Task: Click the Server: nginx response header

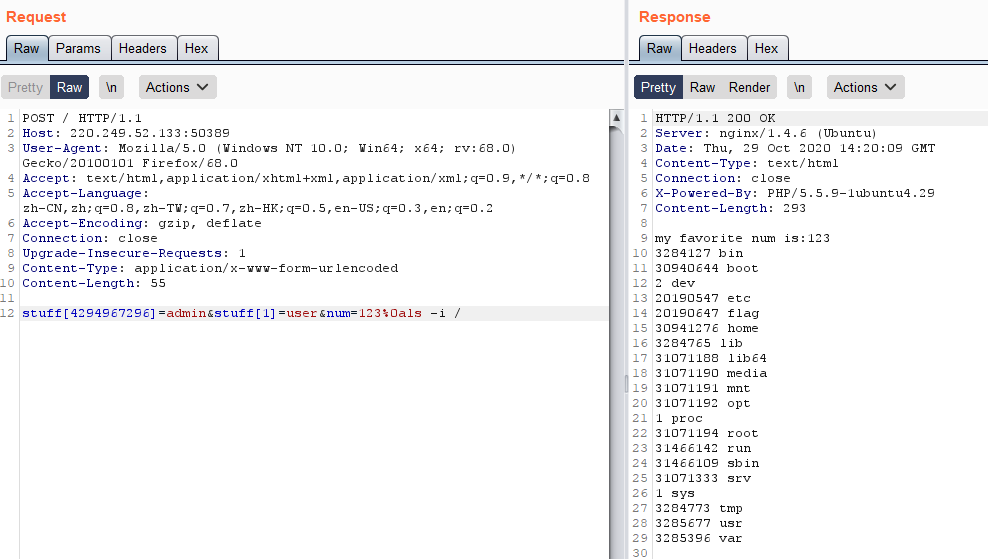Action: point(766,134)
